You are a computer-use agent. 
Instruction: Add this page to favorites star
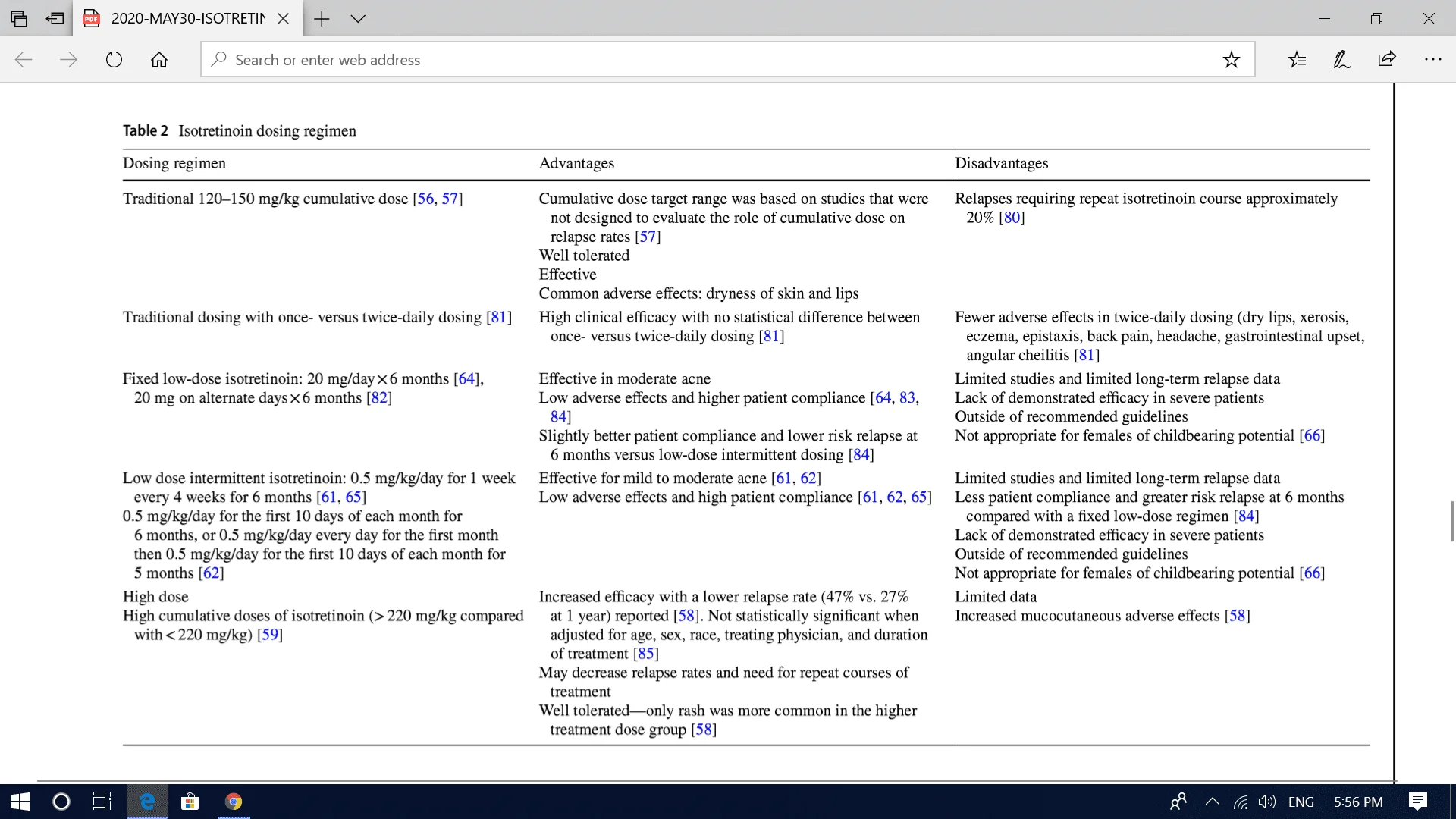pyautogui.click(x=1231, y=60)
